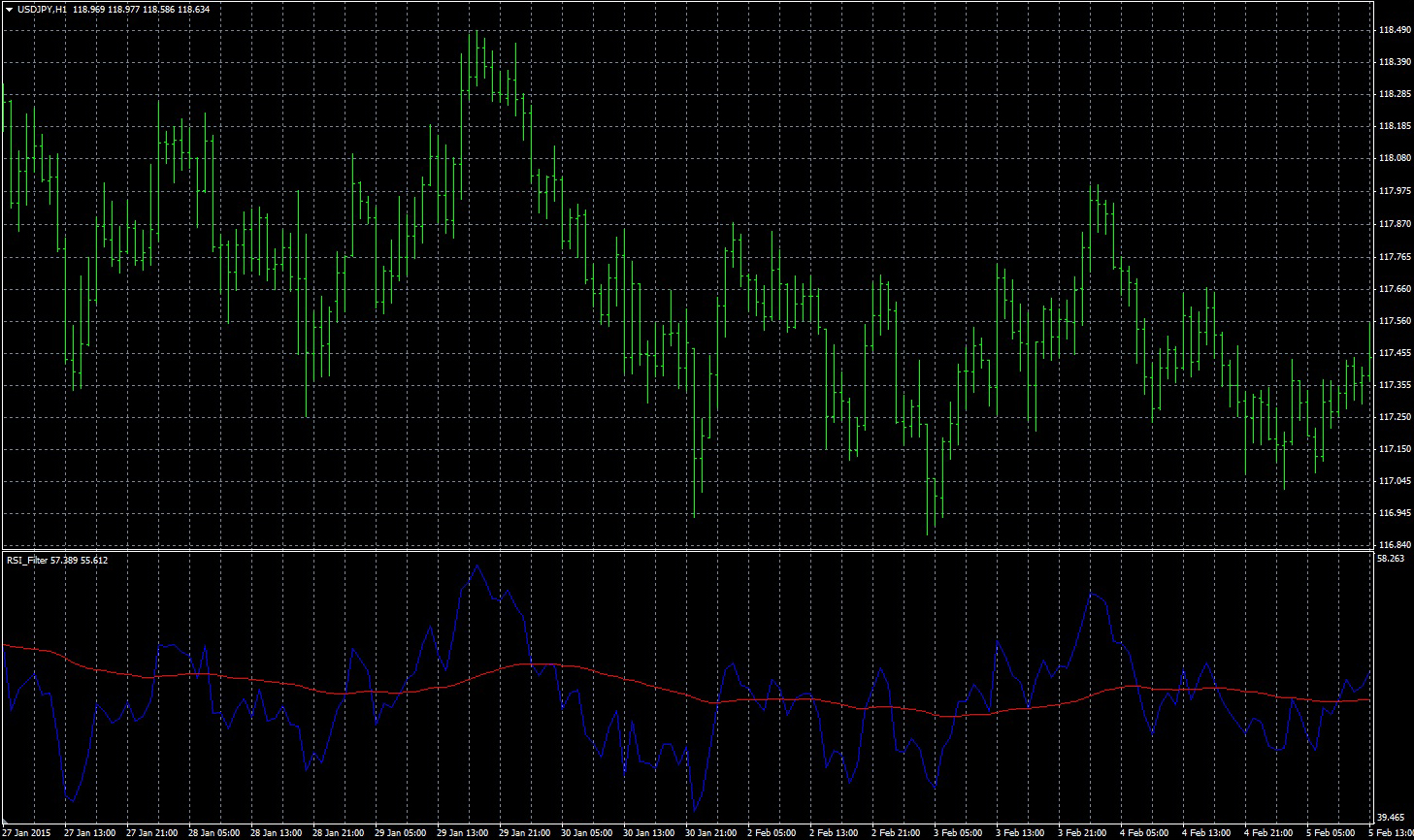Click the 118.080 price axis value
This screenshot has width=1414, height=840.
pyautogui.click(x=1394, y=158)
